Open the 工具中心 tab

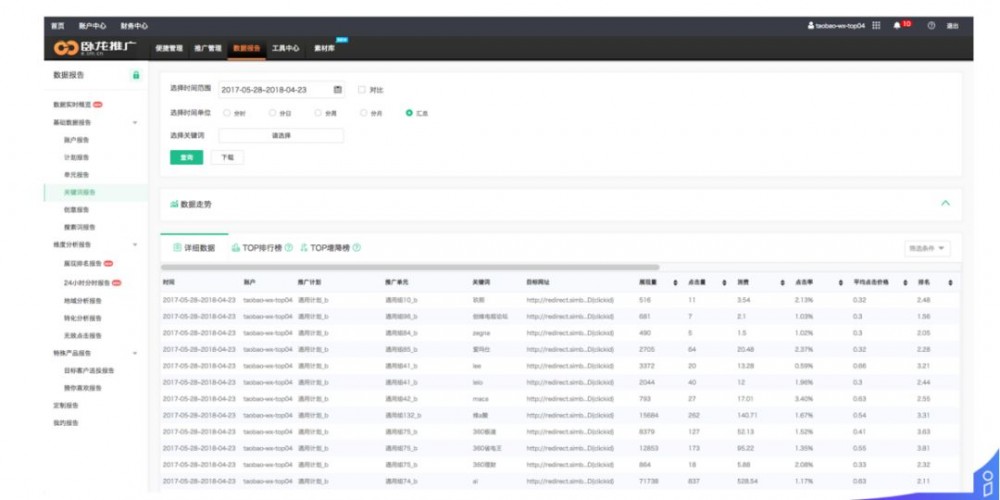point(285,48)
